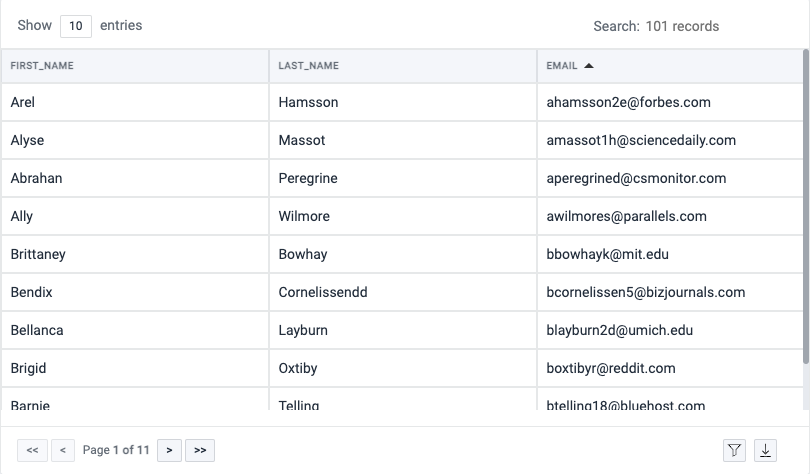Select the Brittaney first name cell
Image resolution: width=810 pixels, height=474 pixels.
tap(38, 254)
